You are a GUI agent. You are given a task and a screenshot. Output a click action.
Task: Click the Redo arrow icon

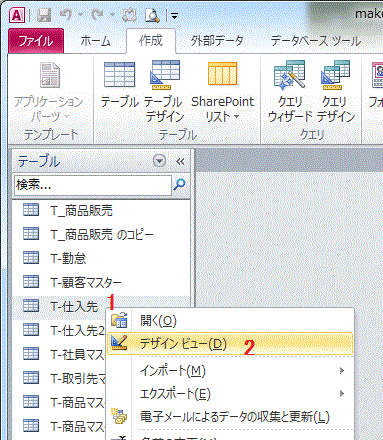click(x=98, y=14)
